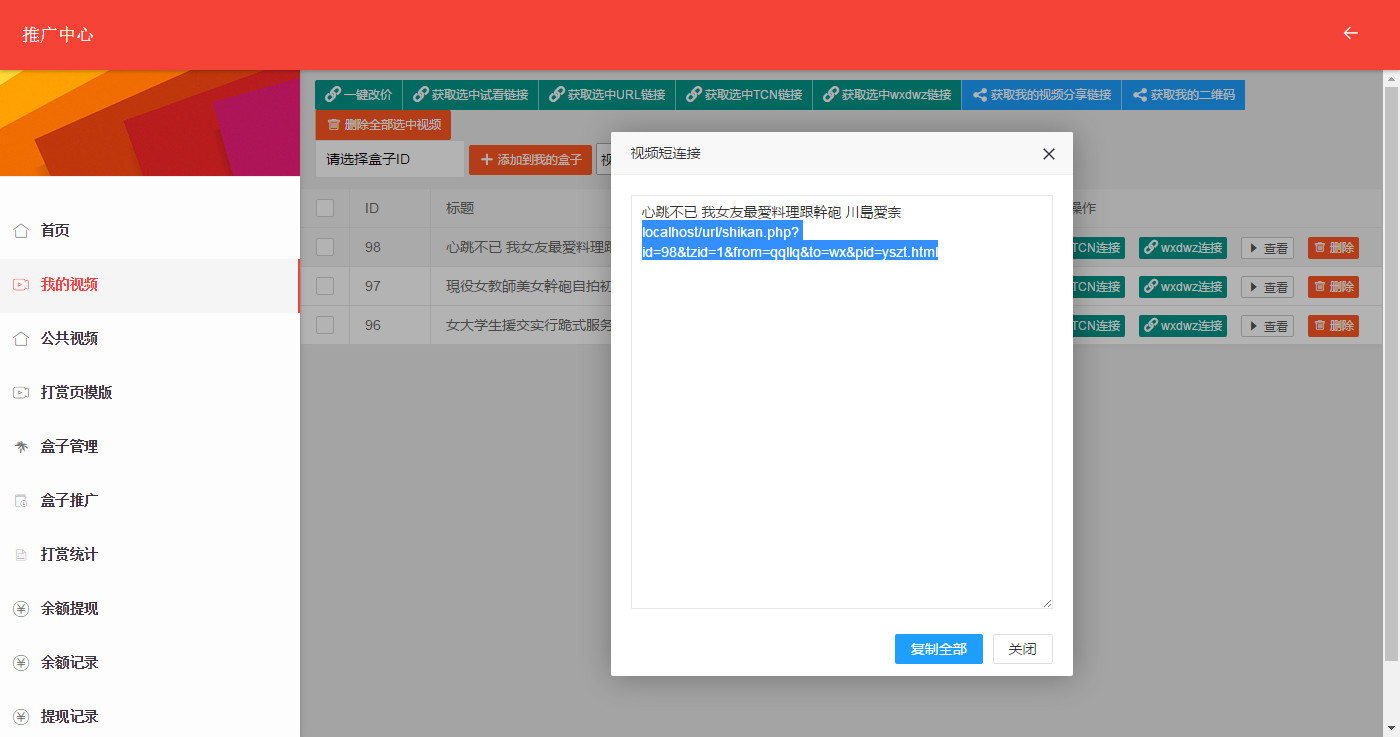Click 查看 play button in row 96
This screenshot has width=1400, height=737.
1267,326
